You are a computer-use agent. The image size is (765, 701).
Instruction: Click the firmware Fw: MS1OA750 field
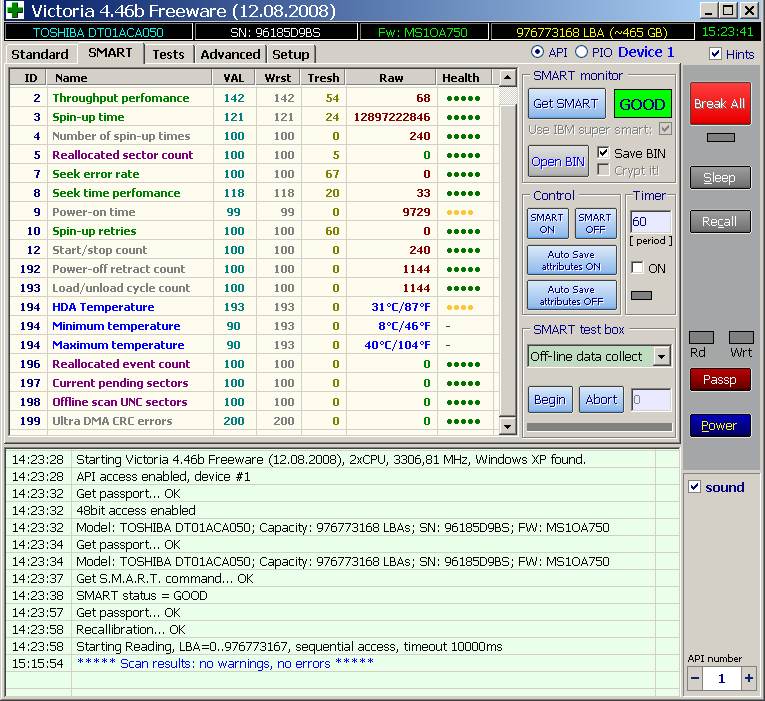coord(423,32)
